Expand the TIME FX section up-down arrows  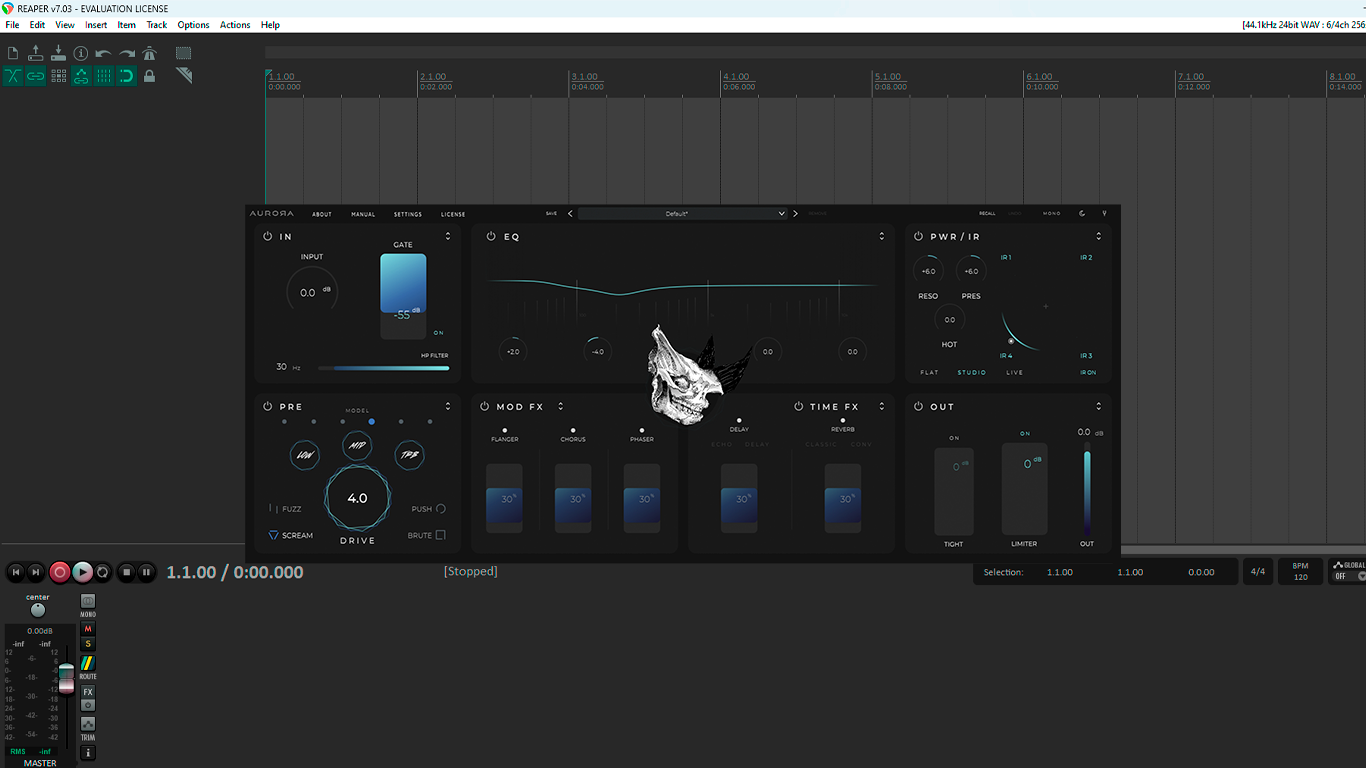point(882,407)
